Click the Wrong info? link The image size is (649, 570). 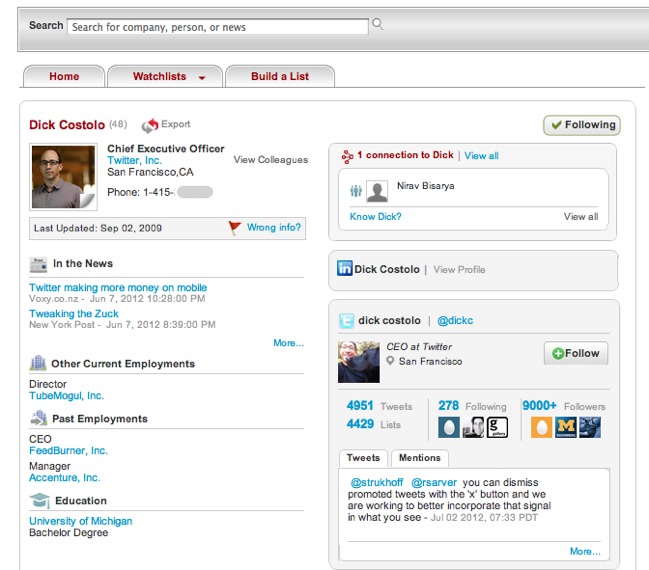(x=274, y=227)
